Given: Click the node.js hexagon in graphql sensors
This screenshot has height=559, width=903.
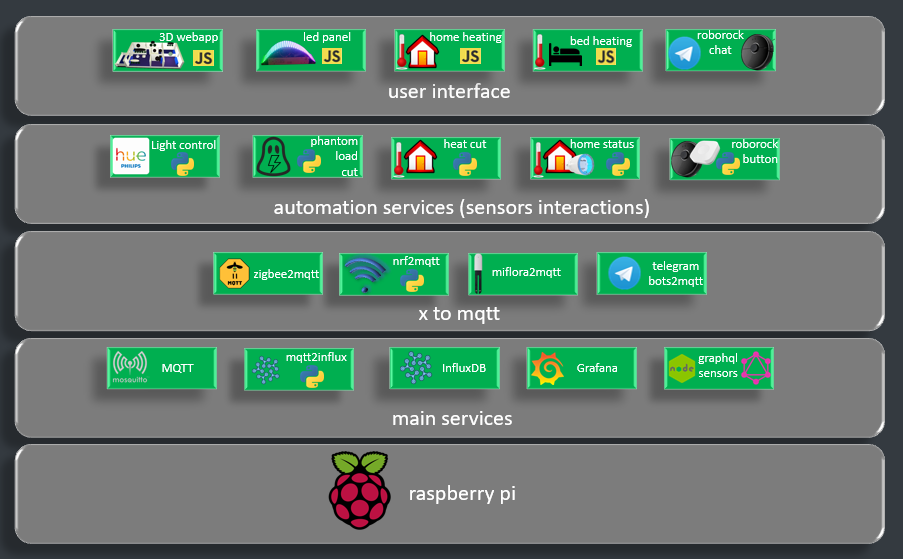Looking at the screenshot, I should pos(682,369).
